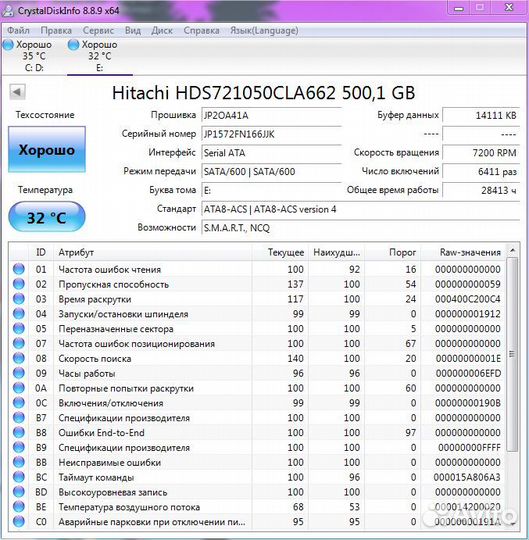This screenshot has height=540, width=529.
Task: Click the Порог column header
Action: click(392, 252)
